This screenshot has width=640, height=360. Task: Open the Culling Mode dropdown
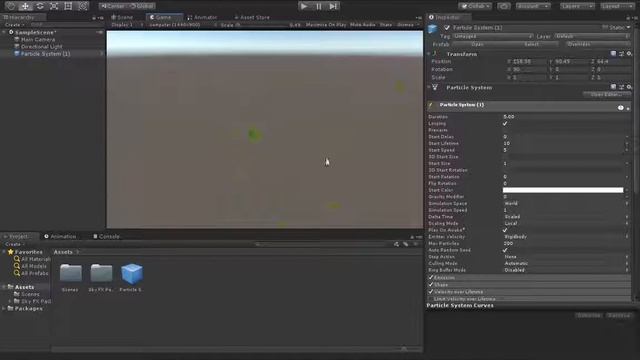565,263
